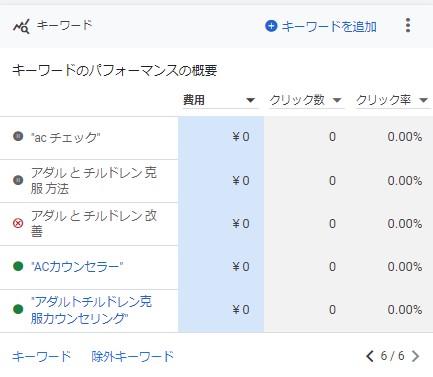
Task: Toggle green status dot for "ACカウンセラー"
Action: point(18,266)
